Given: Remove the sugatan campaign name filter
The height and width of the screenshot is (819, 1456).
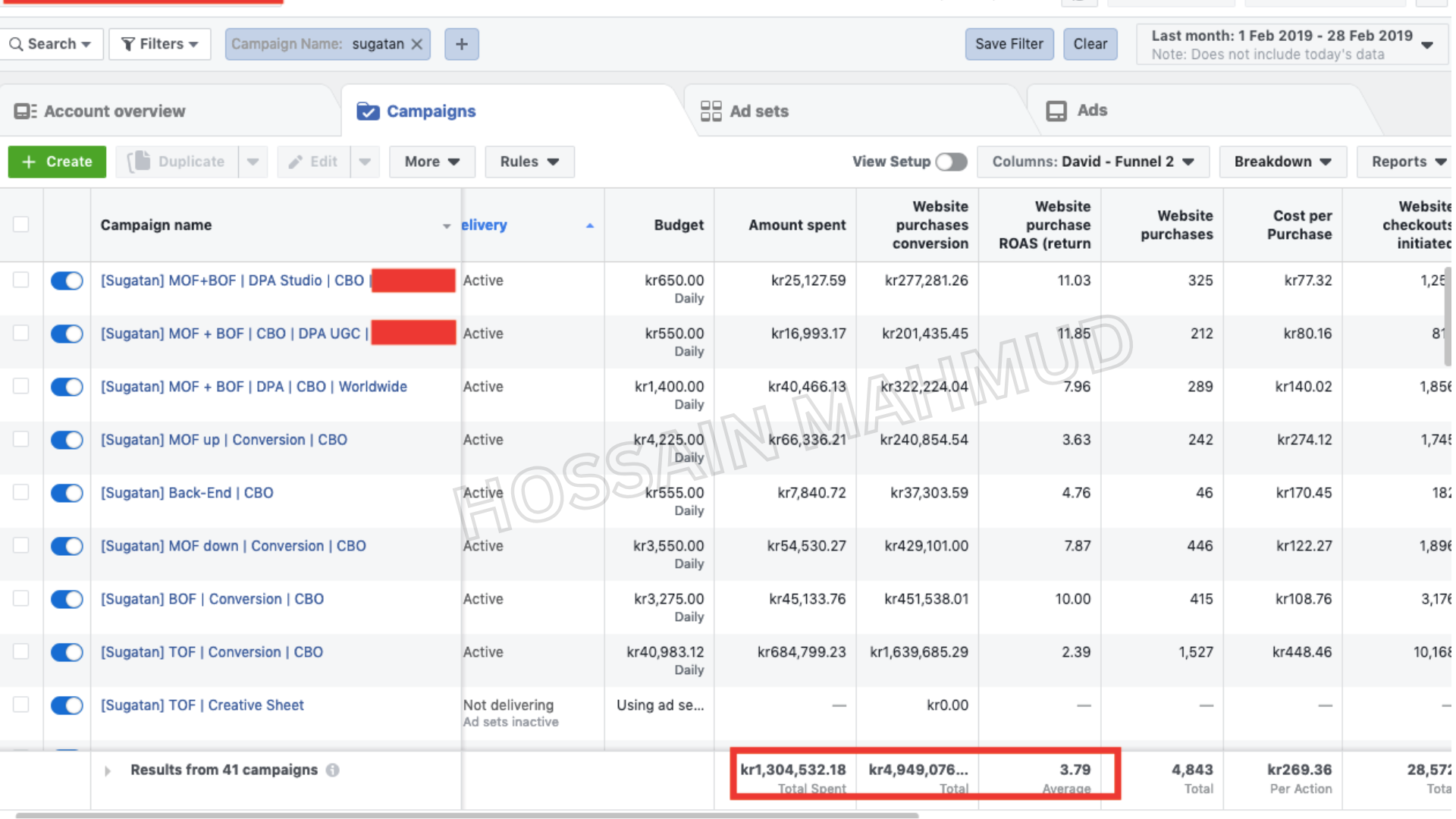Looking at the screenshot, I should pyautogui.click(x=416, y=44).
